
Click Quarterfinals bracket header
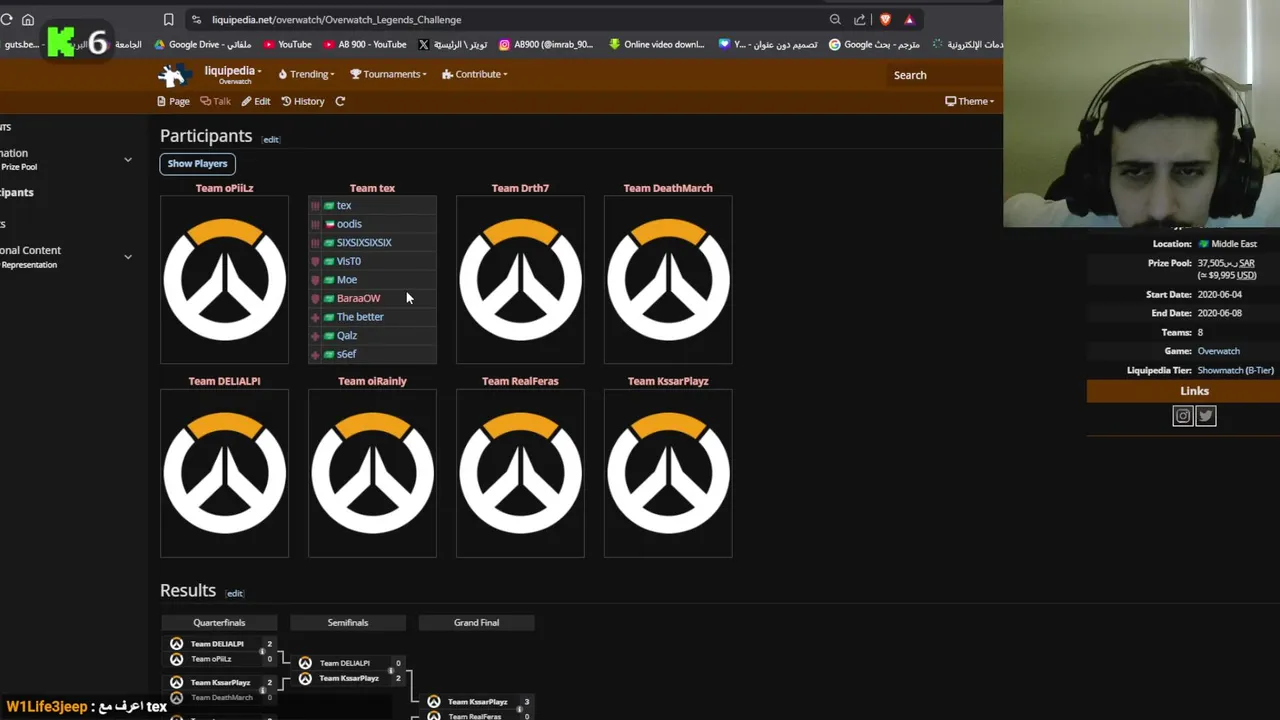pos(219,622)
